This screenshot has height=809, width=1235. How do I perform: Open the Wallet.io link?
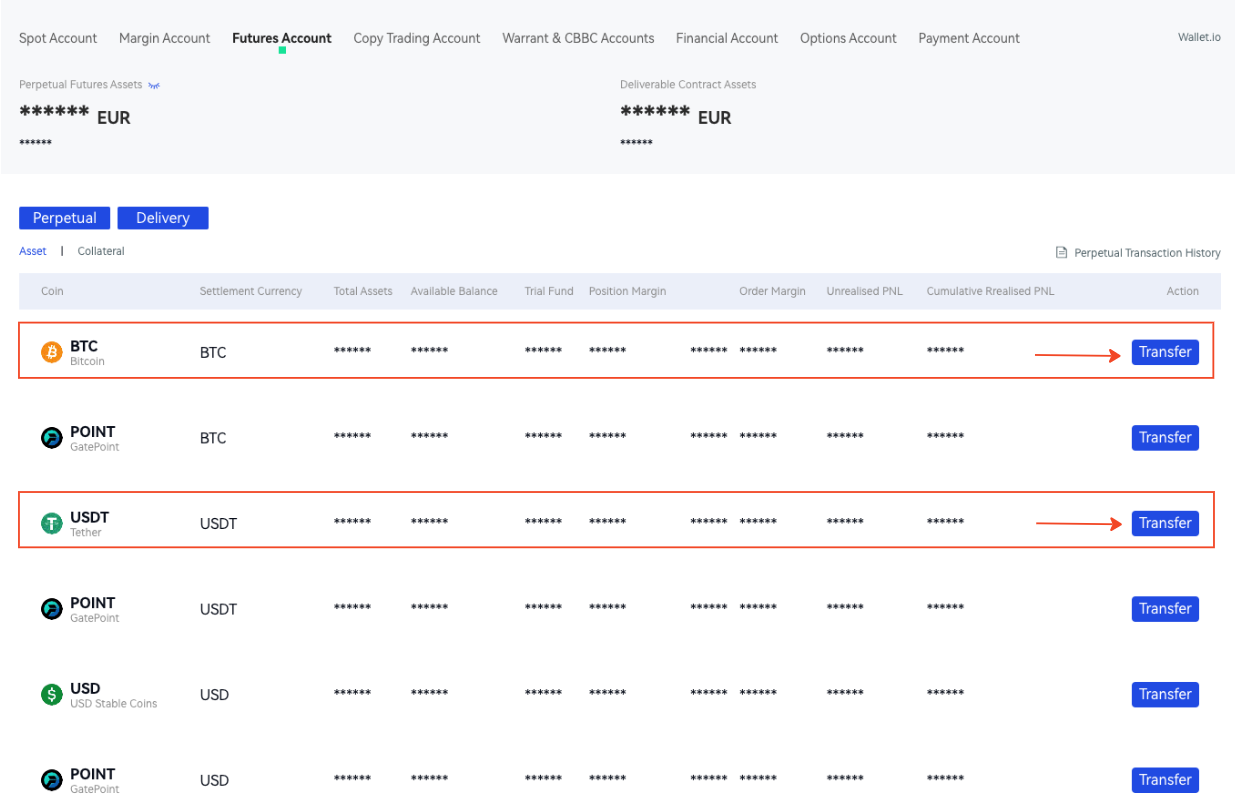[x=1199, y=37]
